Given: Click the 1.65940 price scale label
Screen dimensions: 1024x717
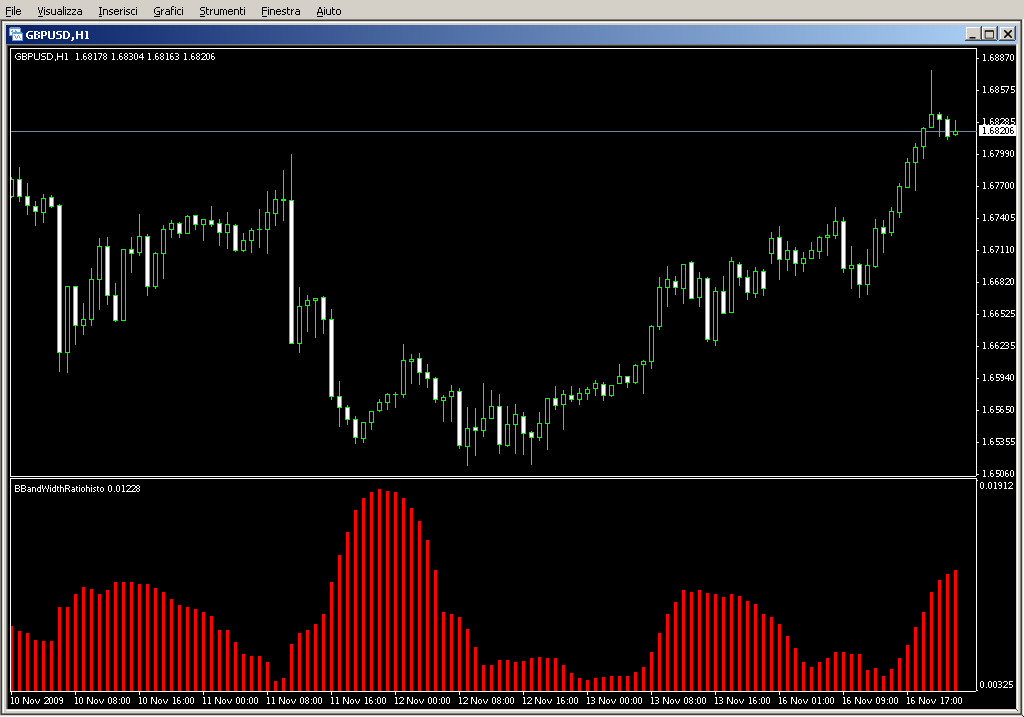Looking at the screenshot, I should coord(999,377).
